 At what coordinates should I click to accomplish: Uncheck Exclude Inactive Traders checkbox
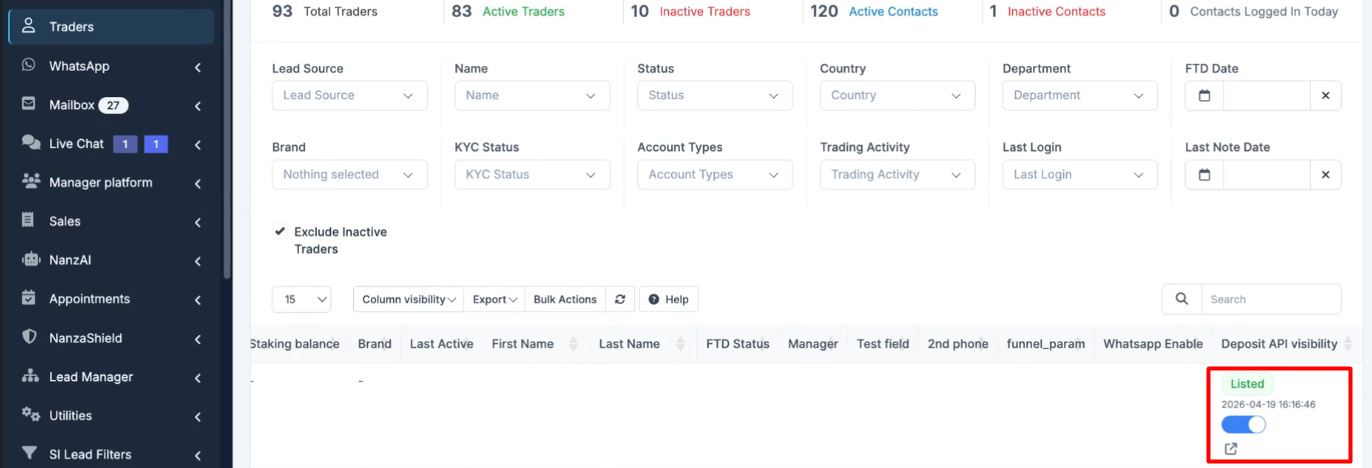click(x=280, y=232)
